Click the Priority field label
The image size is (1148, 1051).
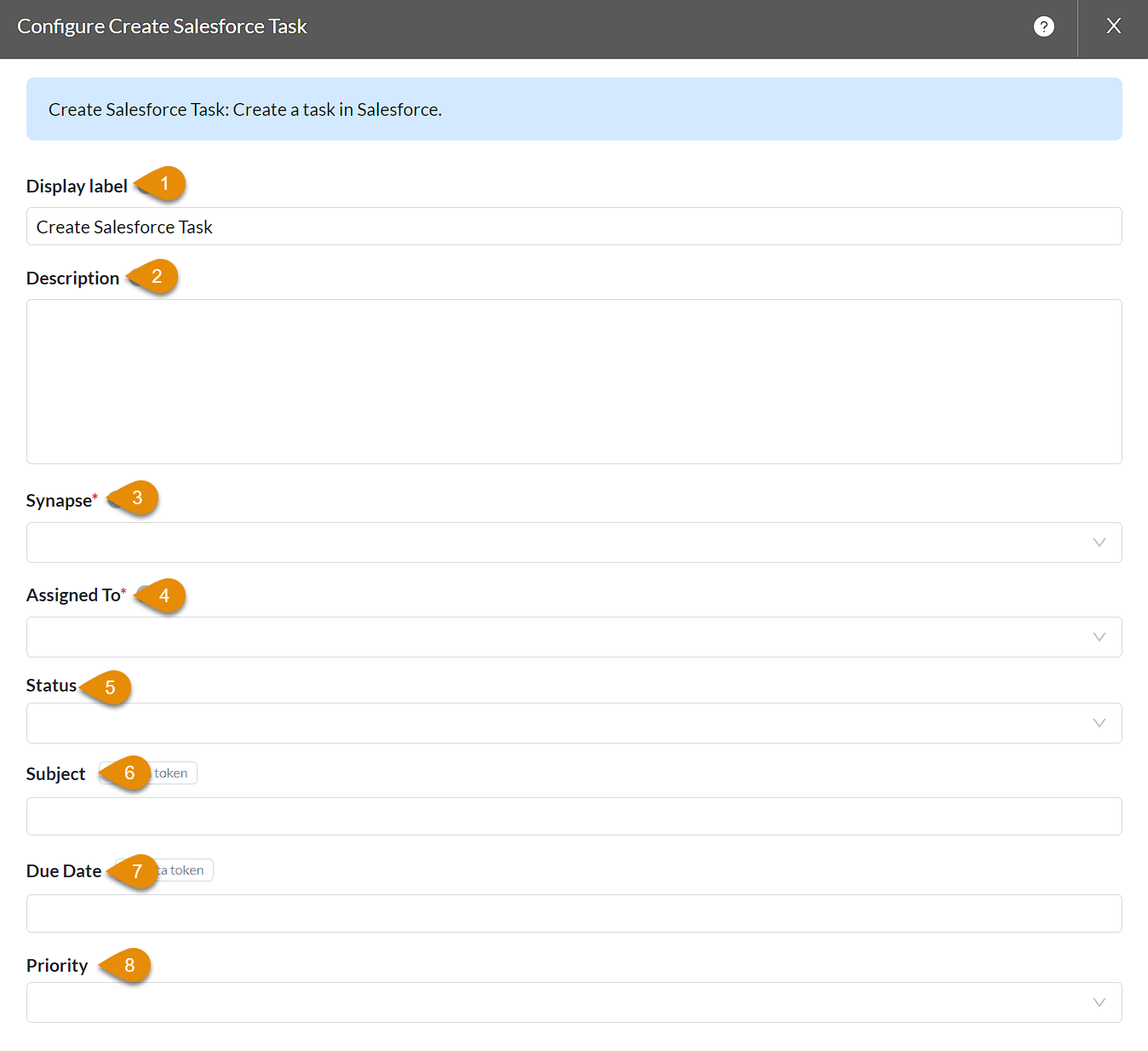tap(57, 966)
